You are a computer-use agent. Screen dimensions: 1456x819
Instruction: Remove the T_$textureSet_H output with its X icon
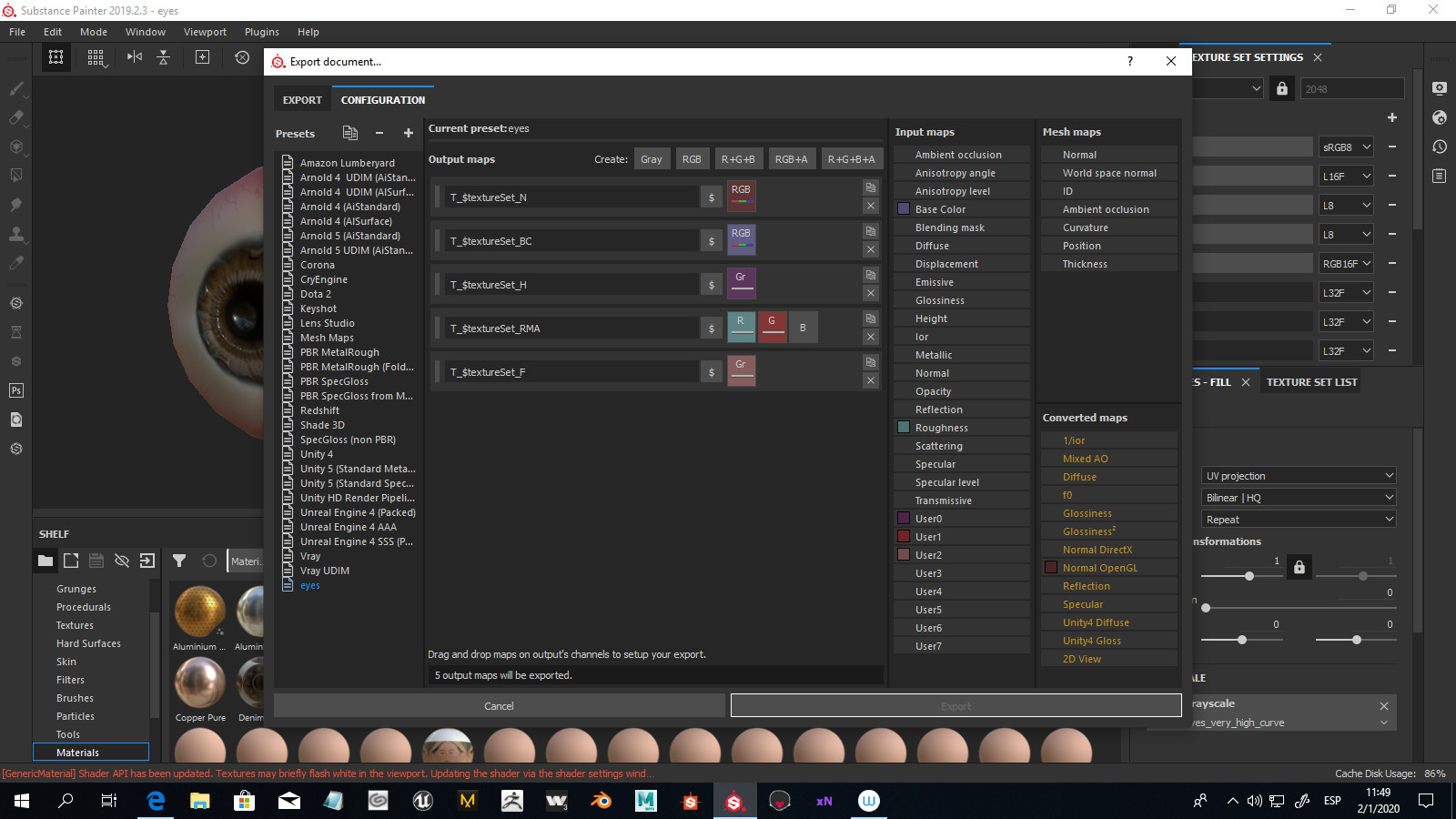(871, 293)
